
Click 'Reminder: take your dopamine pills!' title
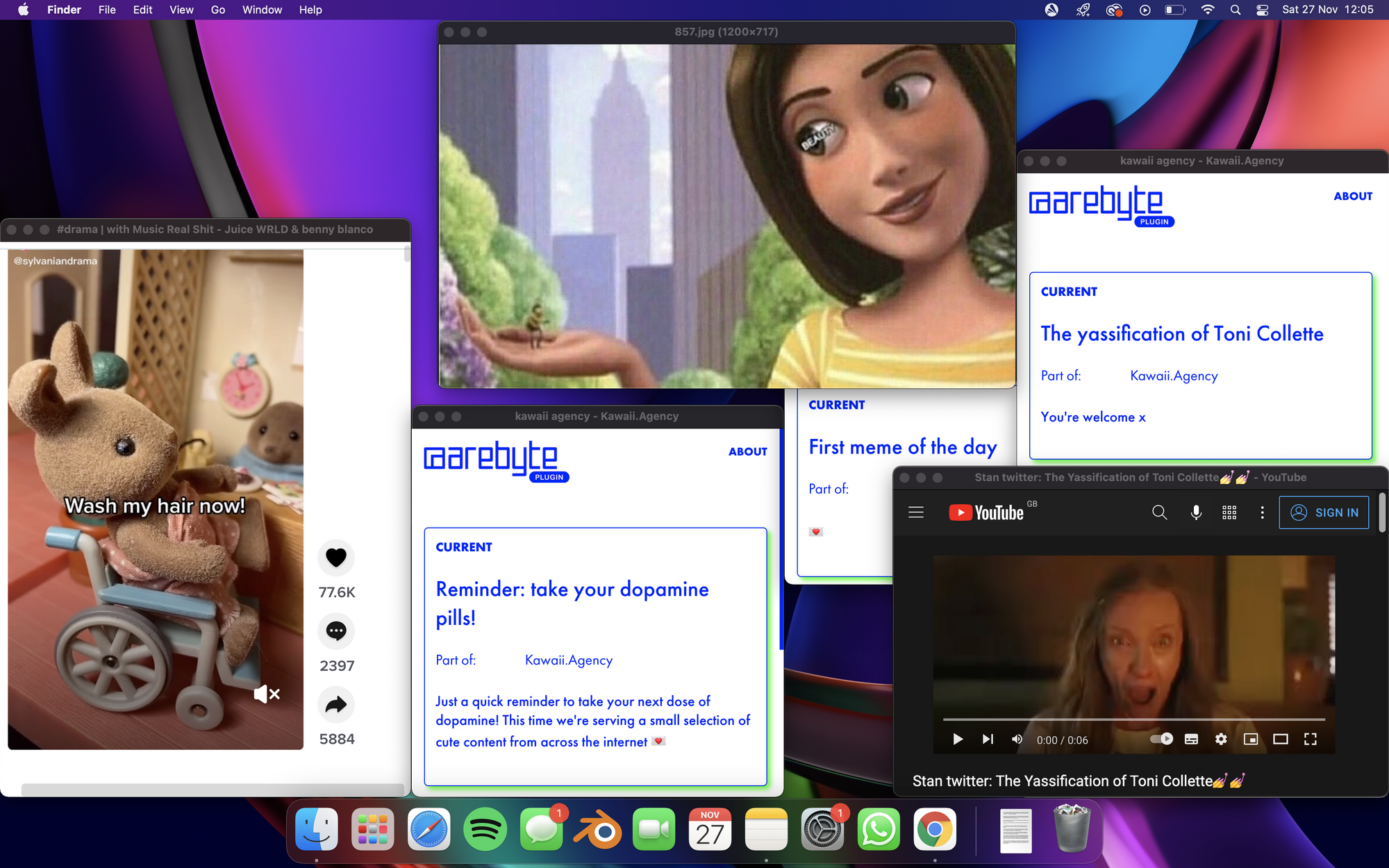(572, 603)
